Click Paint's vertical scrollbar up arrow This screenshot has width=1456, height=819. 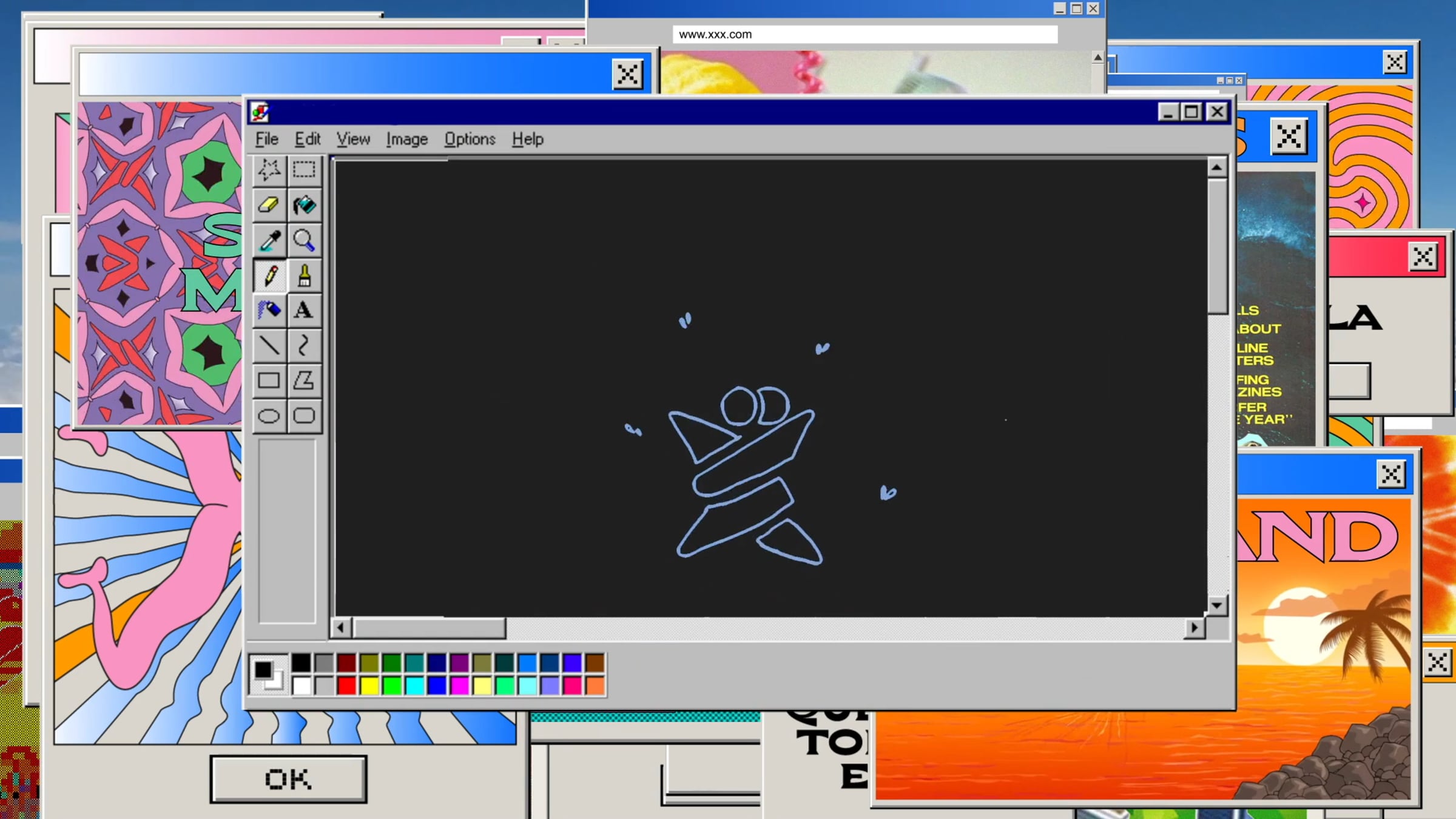(1216, 167)
